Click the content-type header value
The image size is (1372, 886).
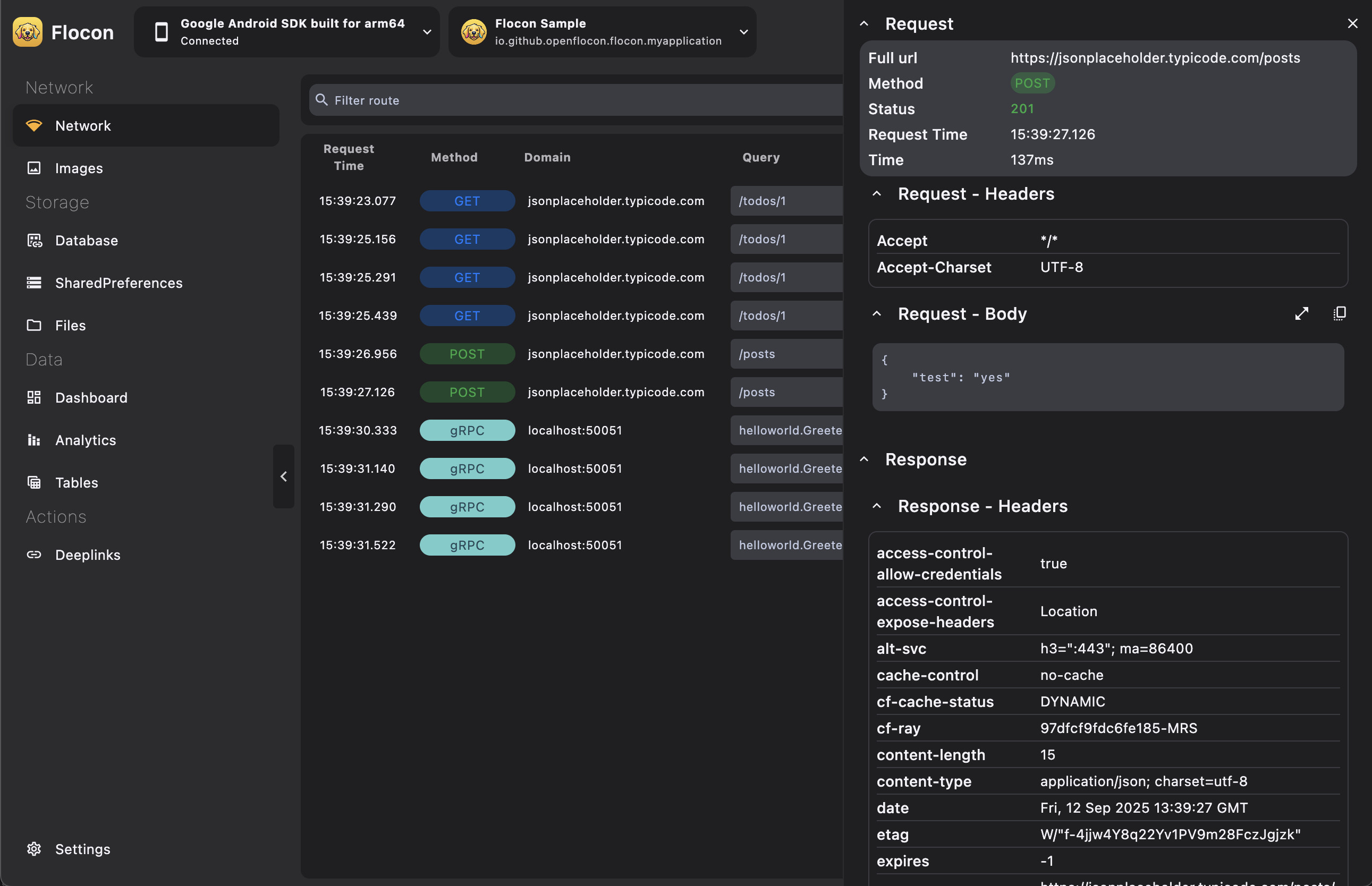click(x=1144, y=781)
